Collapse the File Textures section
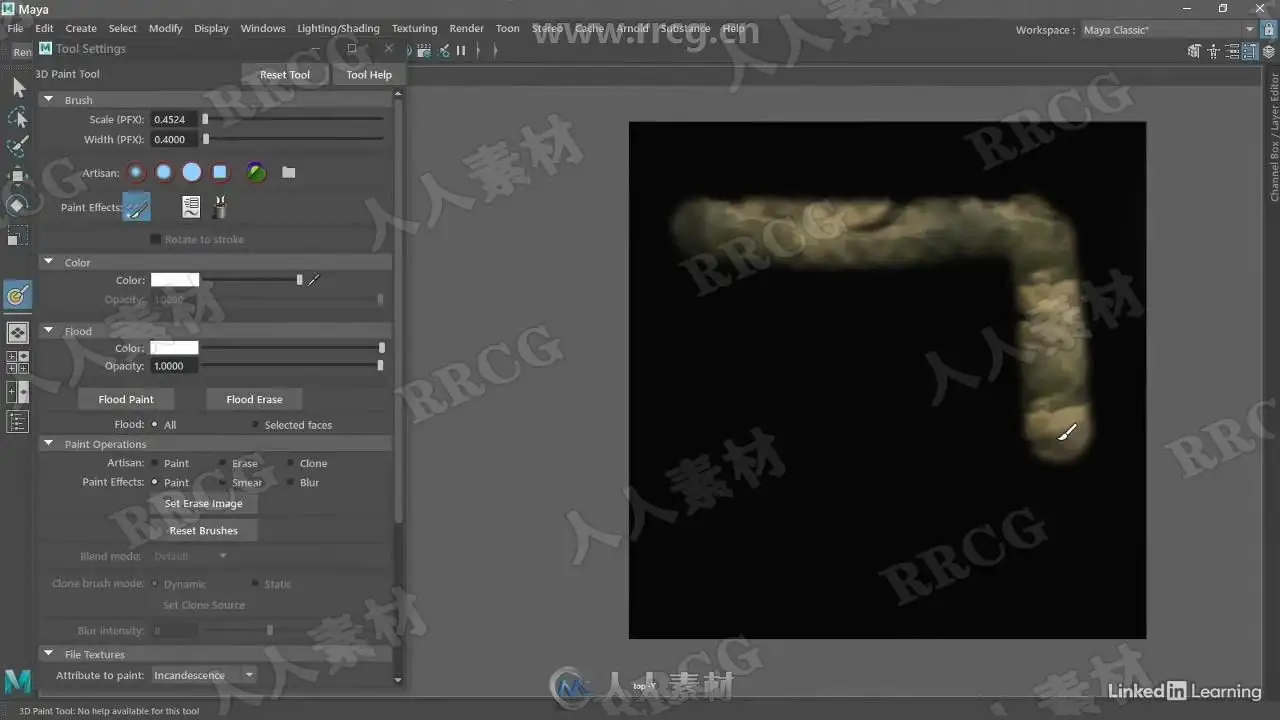1280x720 pixels. coord(48,654)
